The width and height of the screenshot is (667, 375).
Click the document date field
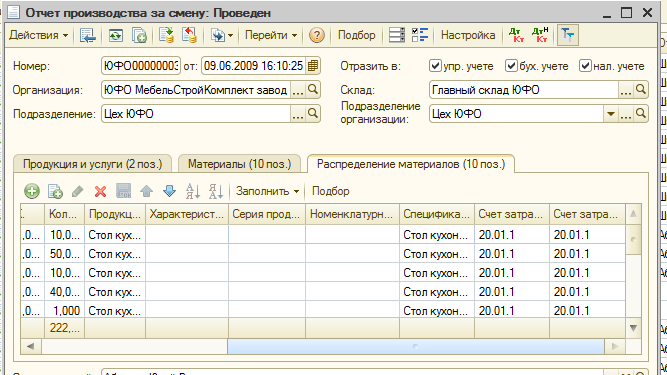[253, 66]
